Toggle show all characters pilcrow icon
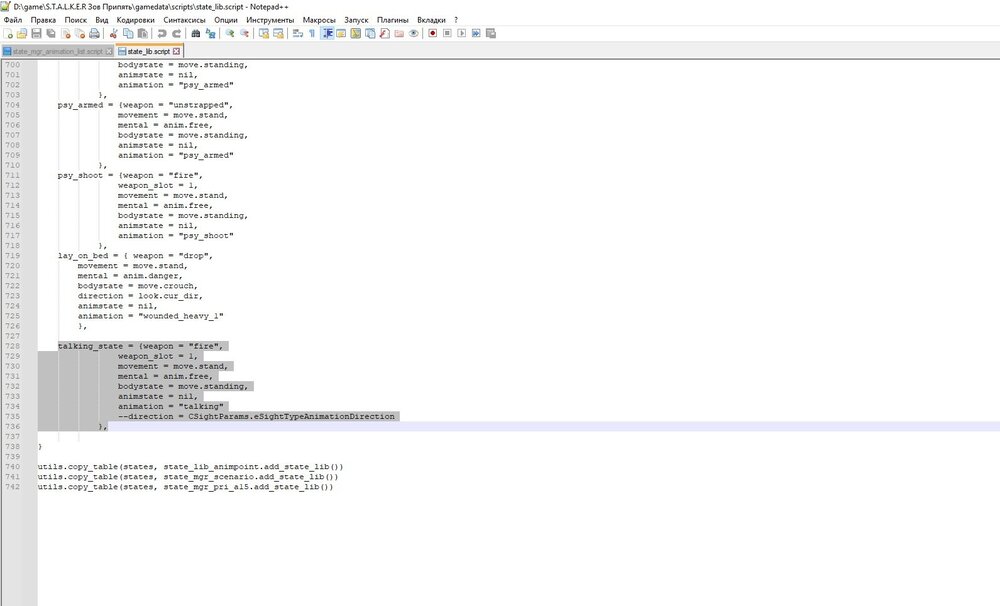Screen dimensions: 1000x606 click(x=311, y=33)
